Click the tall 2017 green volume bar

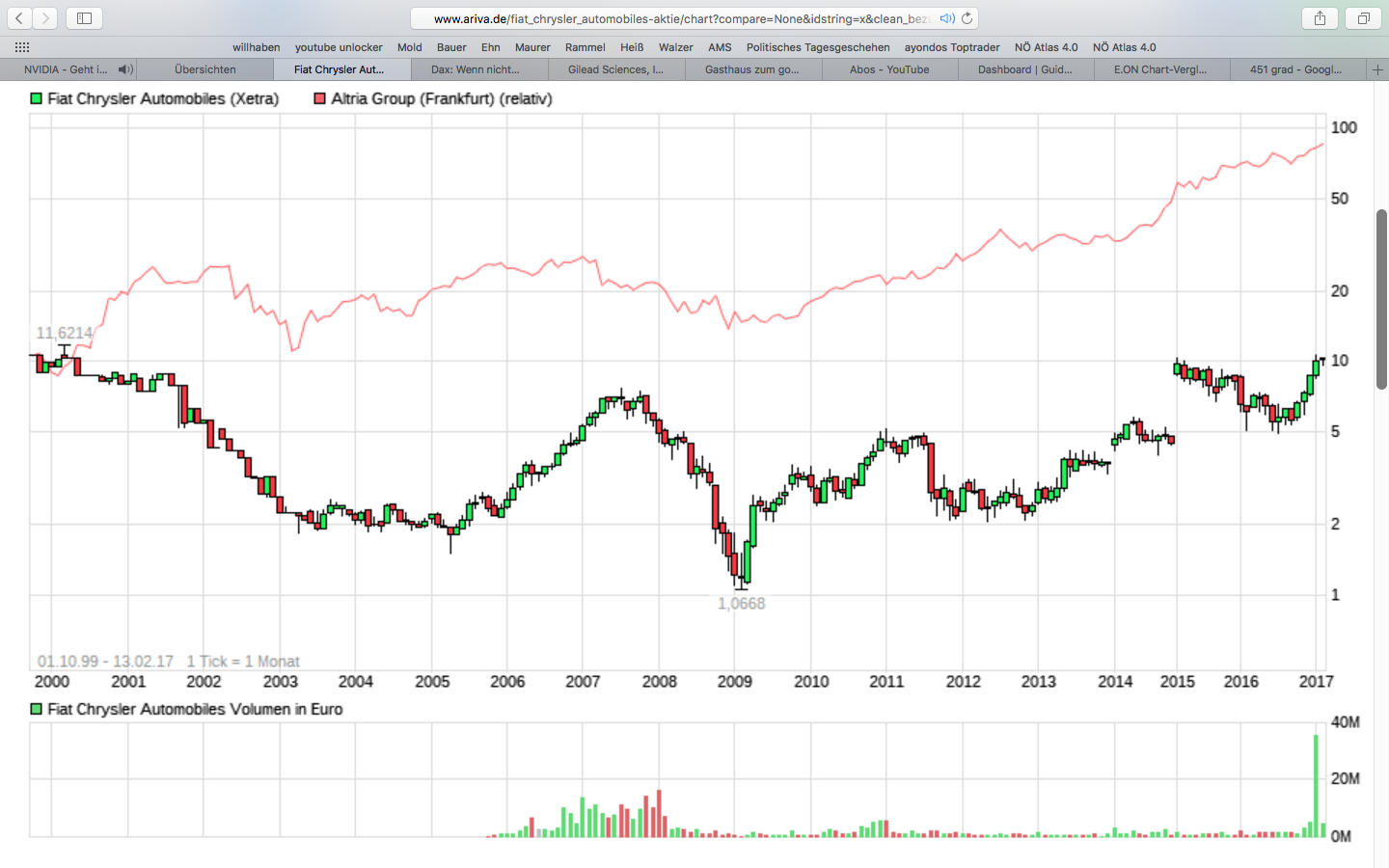pos(1316,786)
